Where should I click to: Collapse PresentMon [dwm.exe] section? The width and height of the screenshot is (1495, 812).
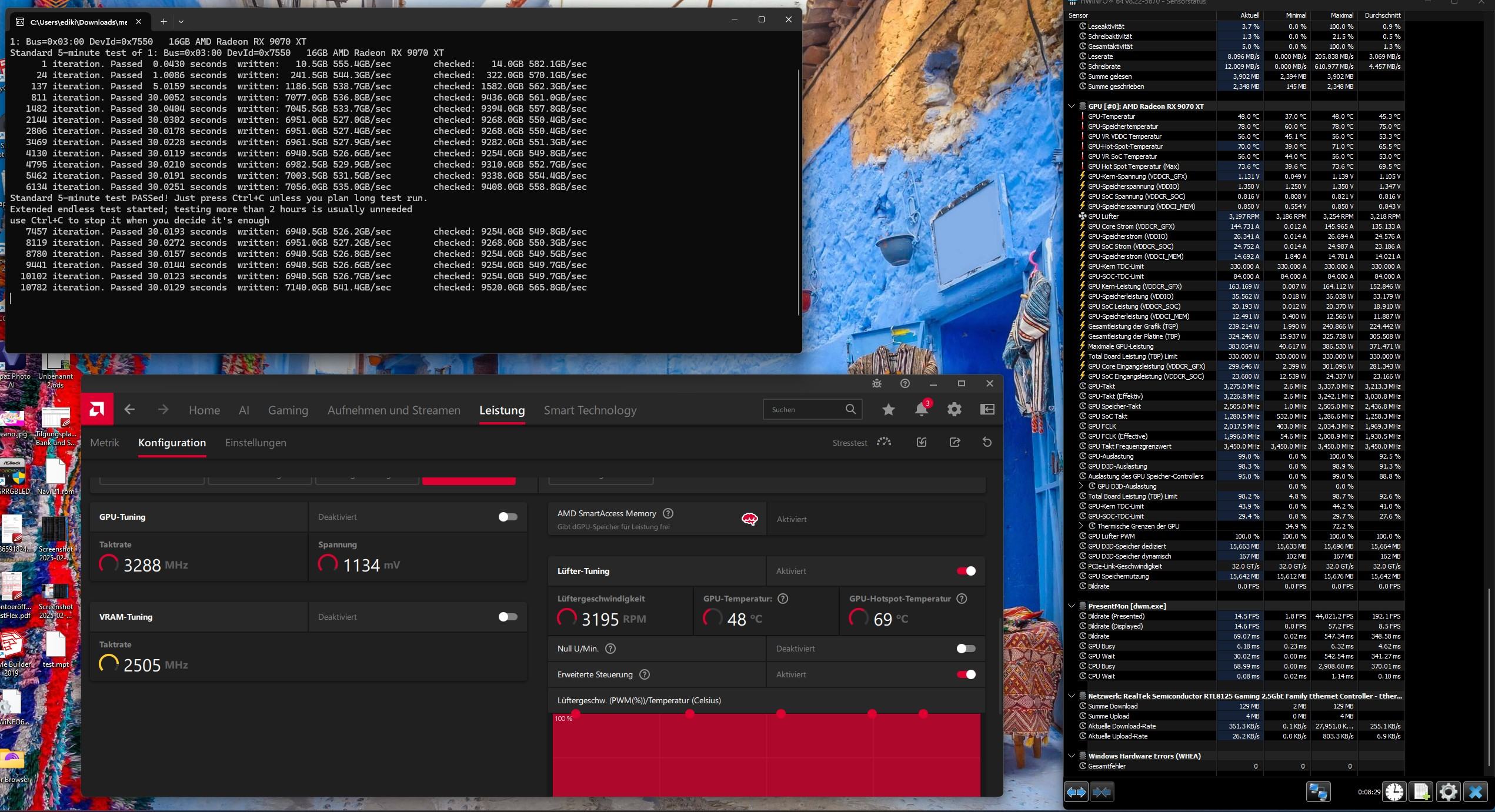1072,606
